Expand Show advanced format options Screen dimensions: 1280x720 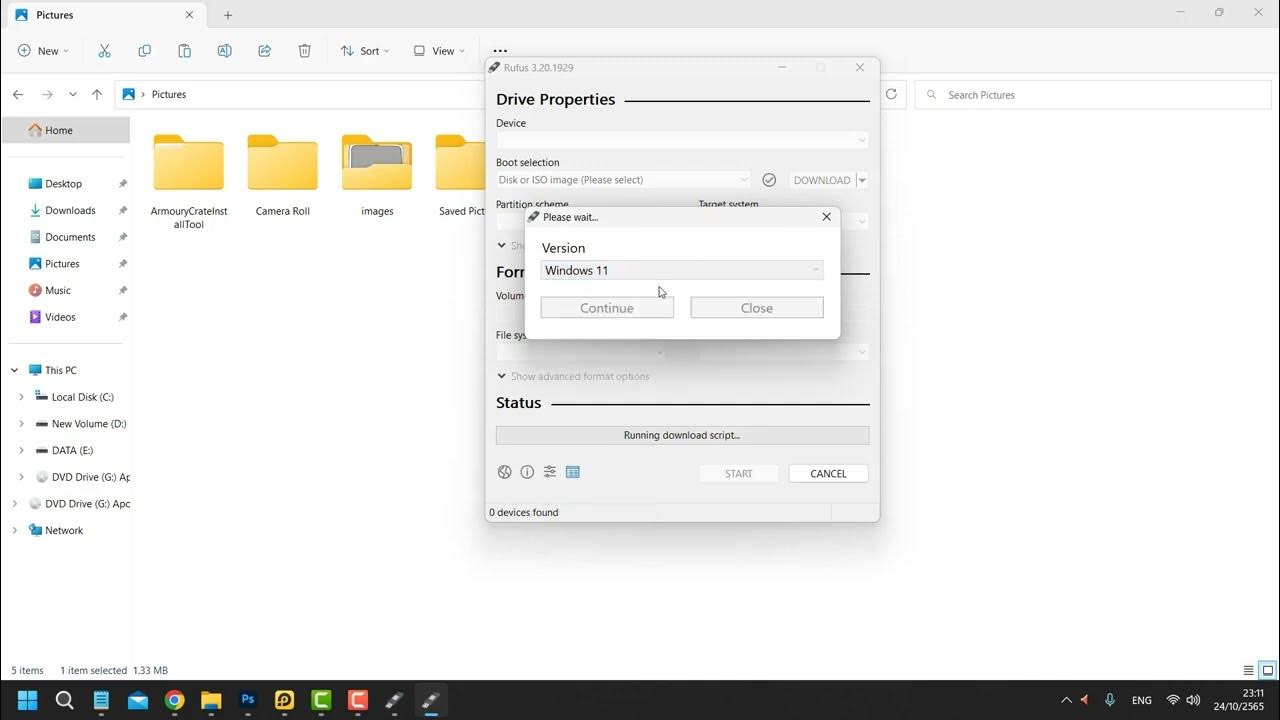(x=573, y=376)
